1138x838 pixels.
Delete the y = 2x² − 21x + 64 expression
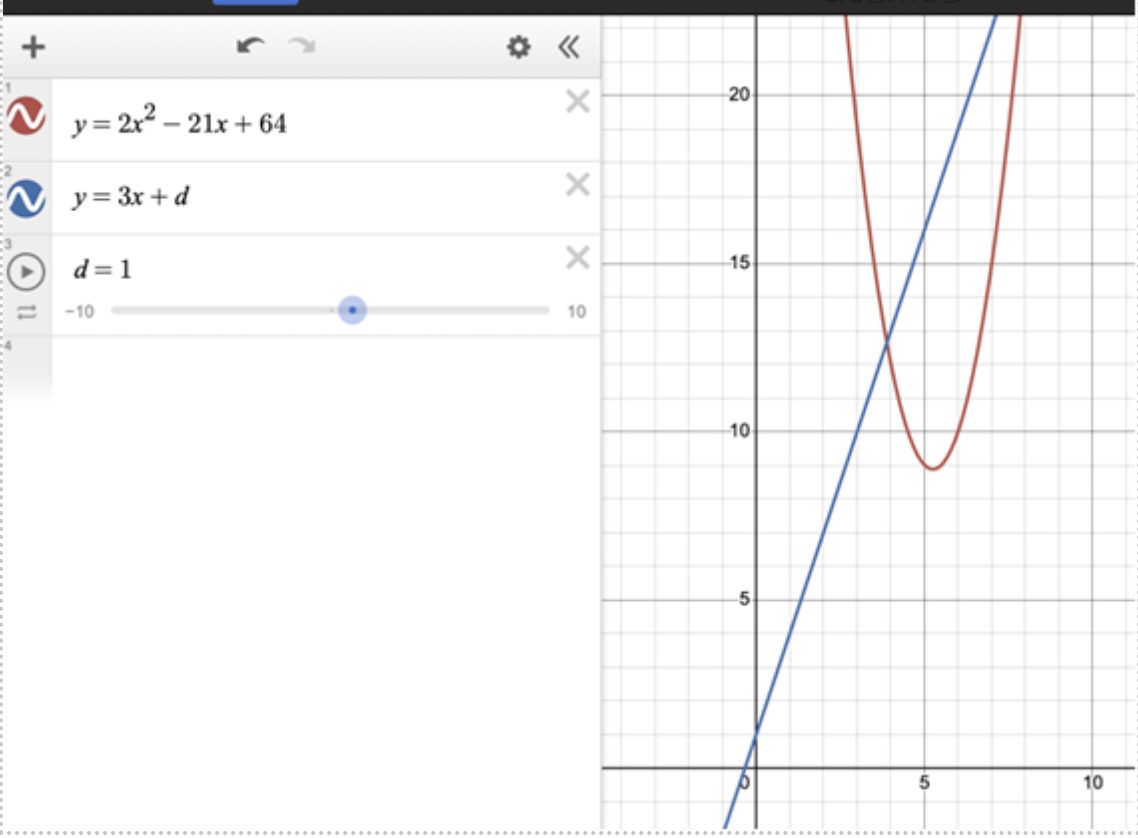pos(578,101)
